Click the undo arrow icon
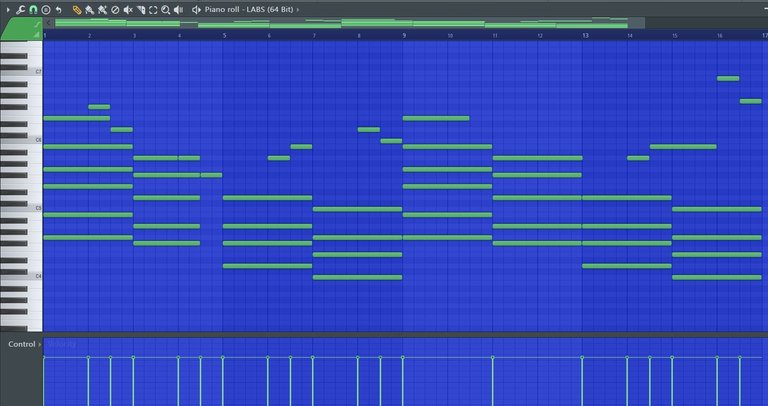 click(59, 10)
